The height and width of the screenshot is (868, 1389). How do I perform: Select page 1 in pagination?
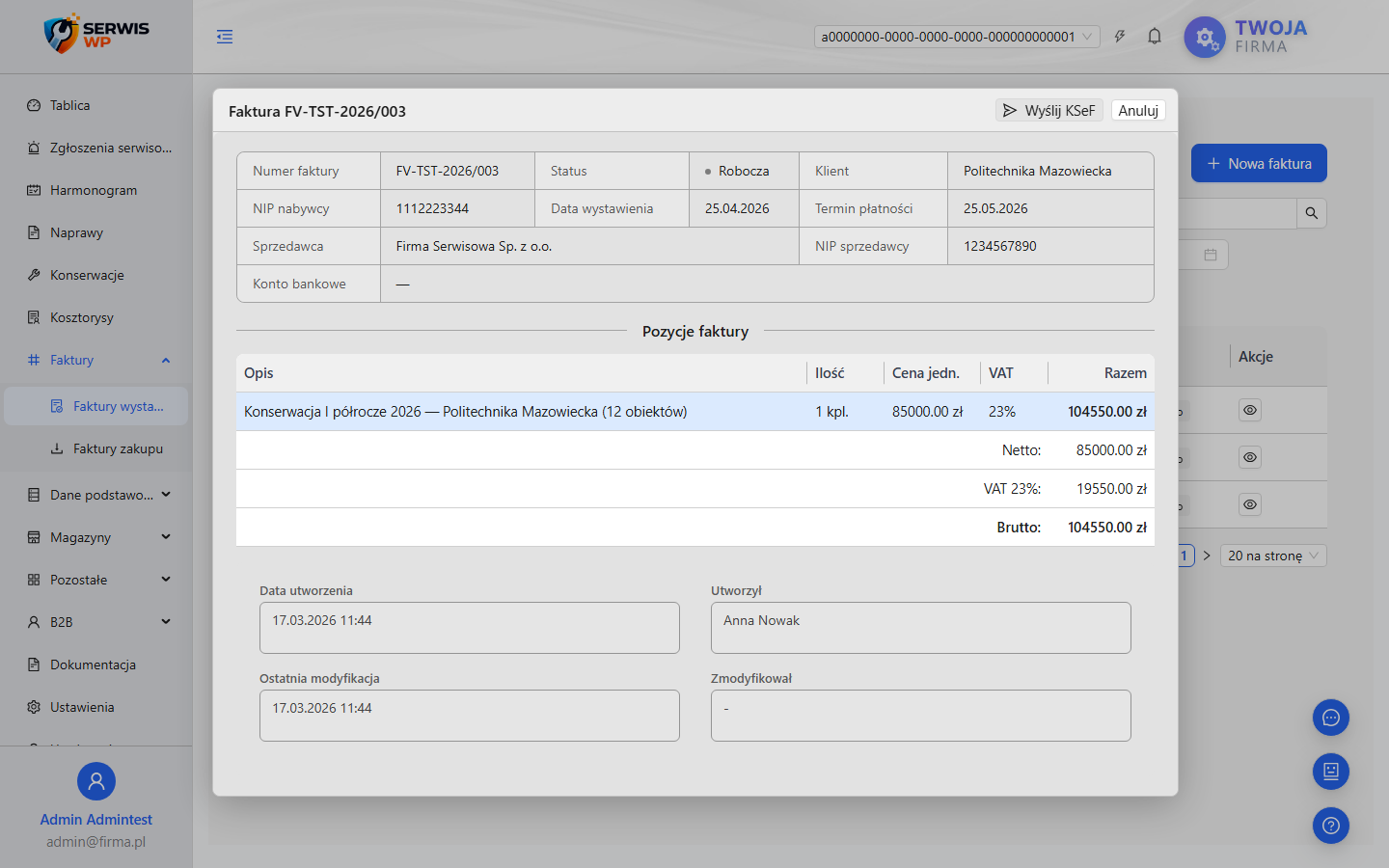tap(1185, 556)
